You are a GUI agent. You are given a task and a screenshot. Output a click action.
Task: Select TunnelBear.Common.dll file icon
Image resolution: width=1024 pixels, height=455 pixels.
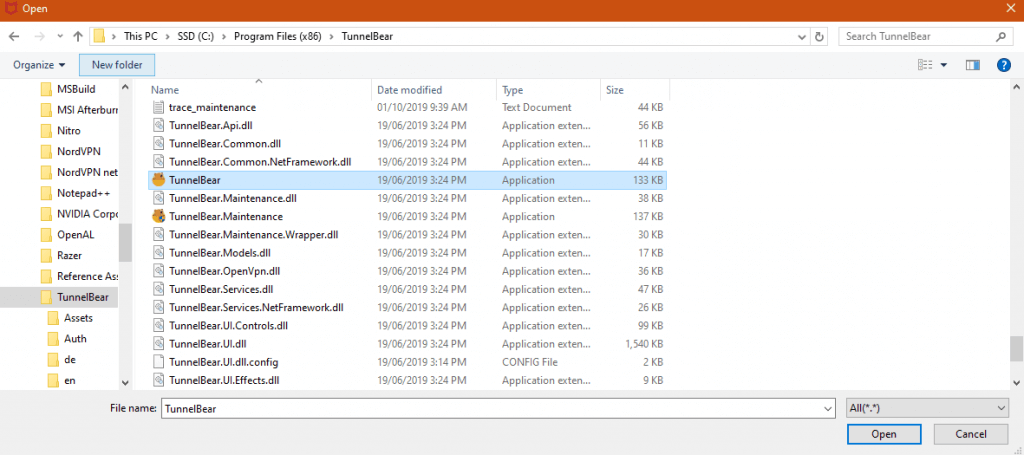point(158,144)
